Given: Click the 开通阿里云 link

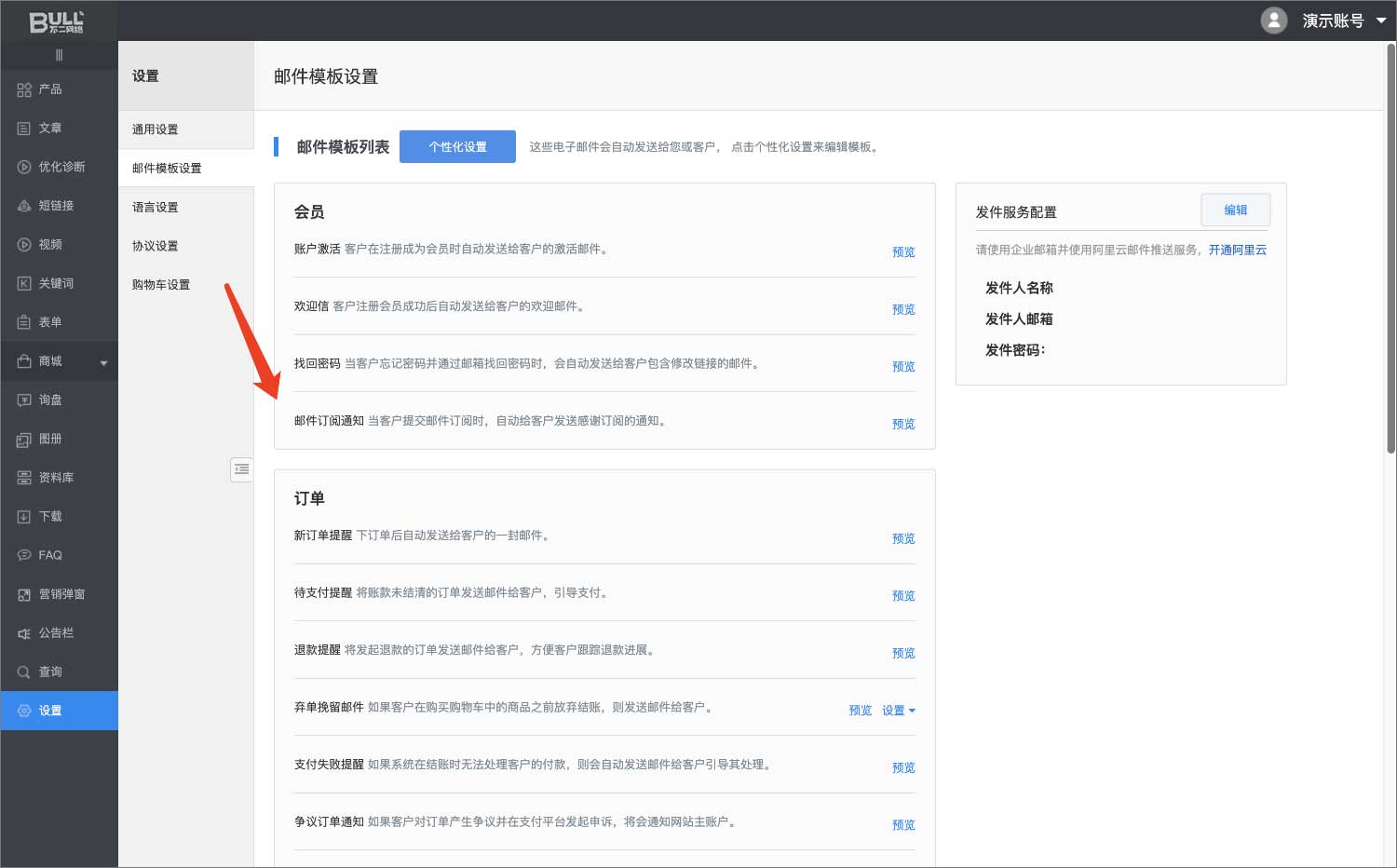Looking at the screenshot, I should pos(1237,251).
